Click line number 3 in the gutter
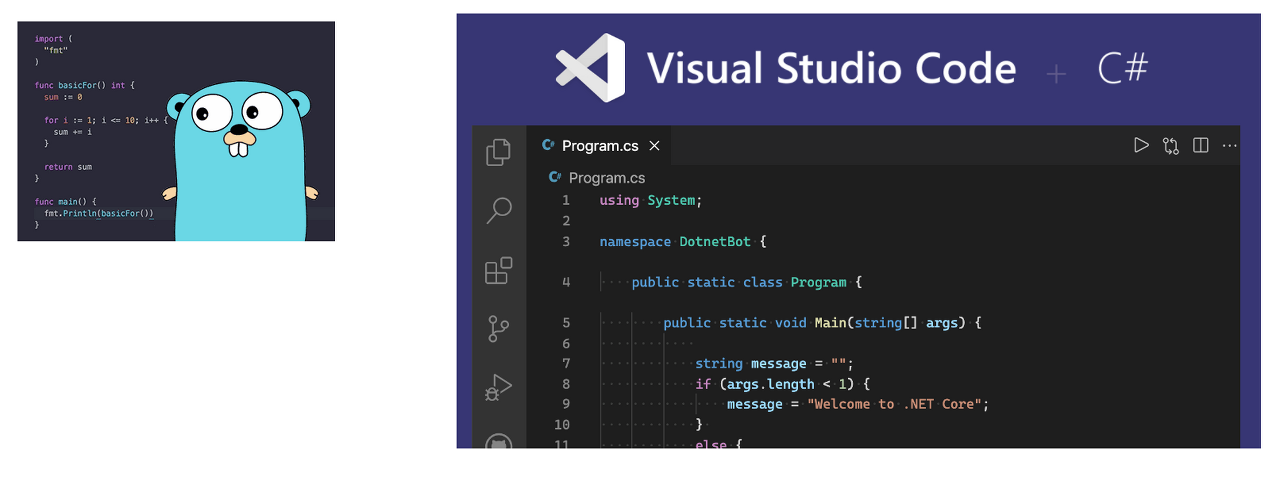 [x=566, y=241]
